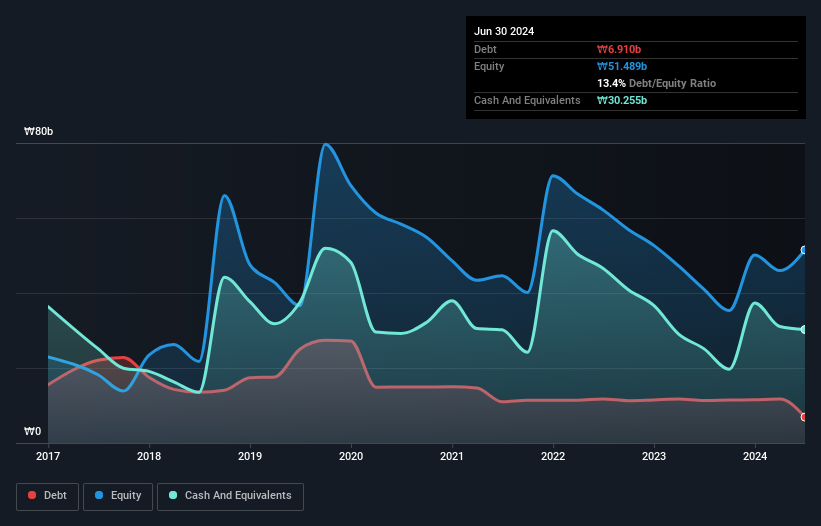821x526 pixels.
Task: Select the 2023 x-axis label
Action: click(654, 456)
